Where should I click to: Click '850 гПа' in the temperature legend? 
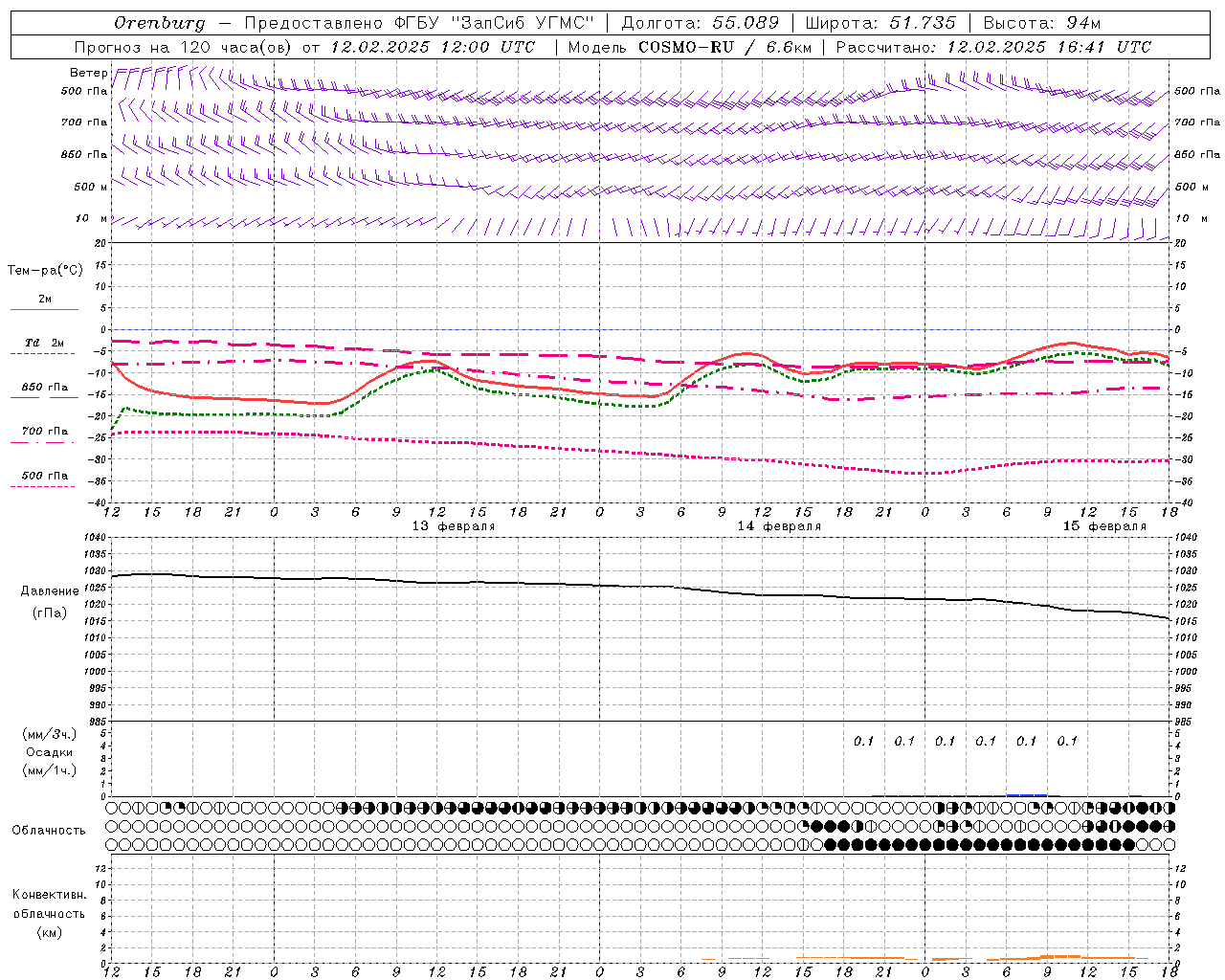44,388
